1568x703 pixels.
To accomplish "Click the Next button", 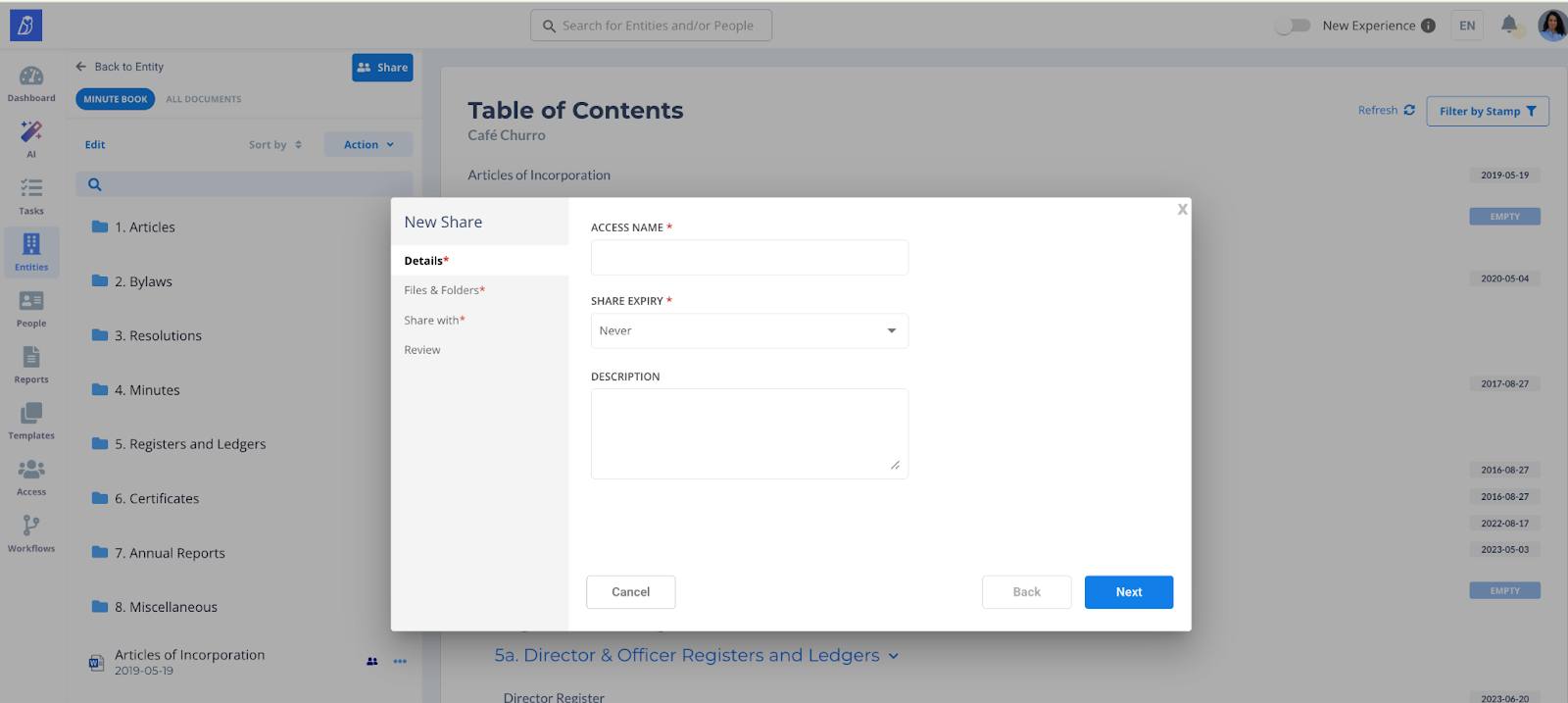I will tap(1128, 592).
